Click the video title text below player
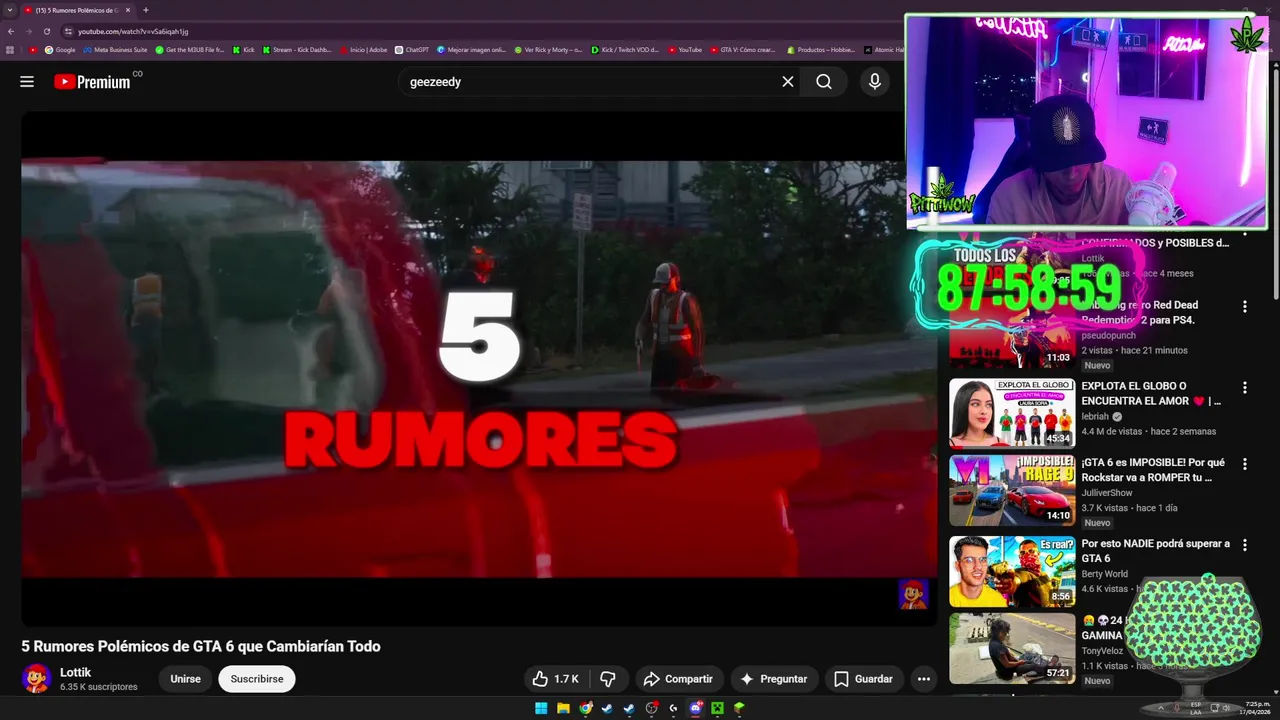The width and height of the screenshot is (1280, 720). coord(201,646)
